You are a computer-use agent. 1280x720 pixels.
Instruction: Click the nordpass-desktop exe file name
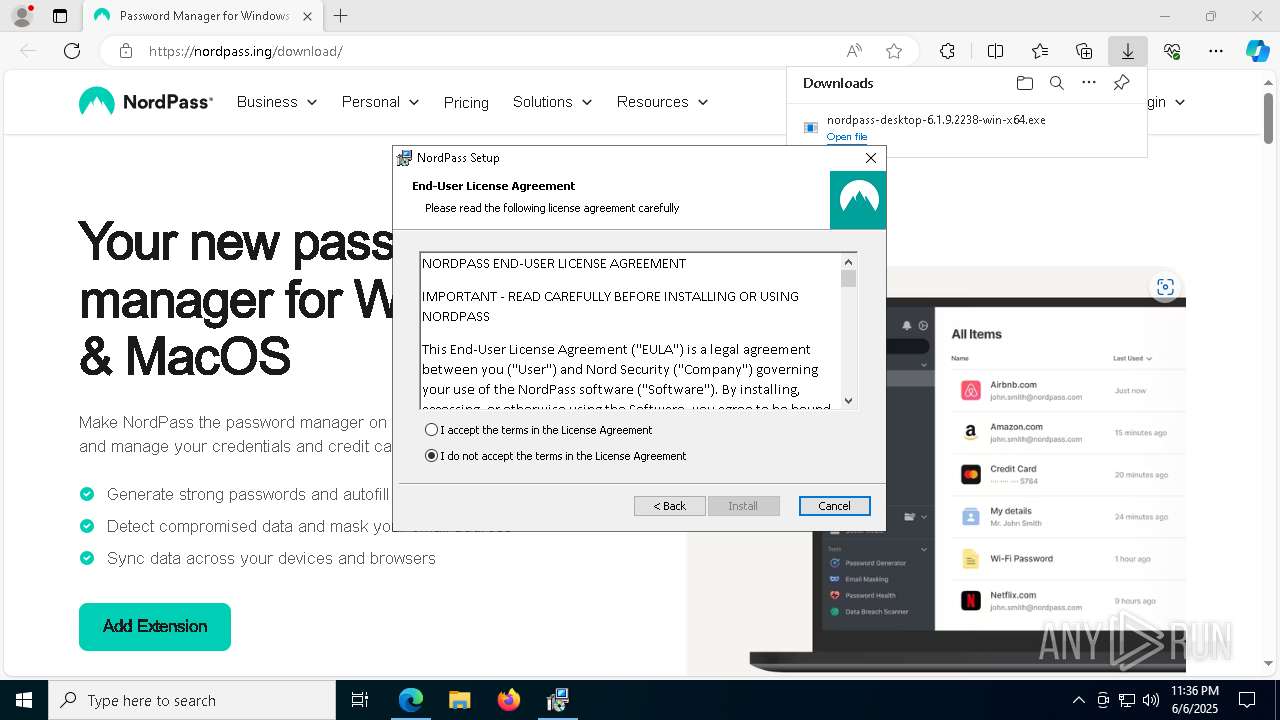click(x=936, y=120)
